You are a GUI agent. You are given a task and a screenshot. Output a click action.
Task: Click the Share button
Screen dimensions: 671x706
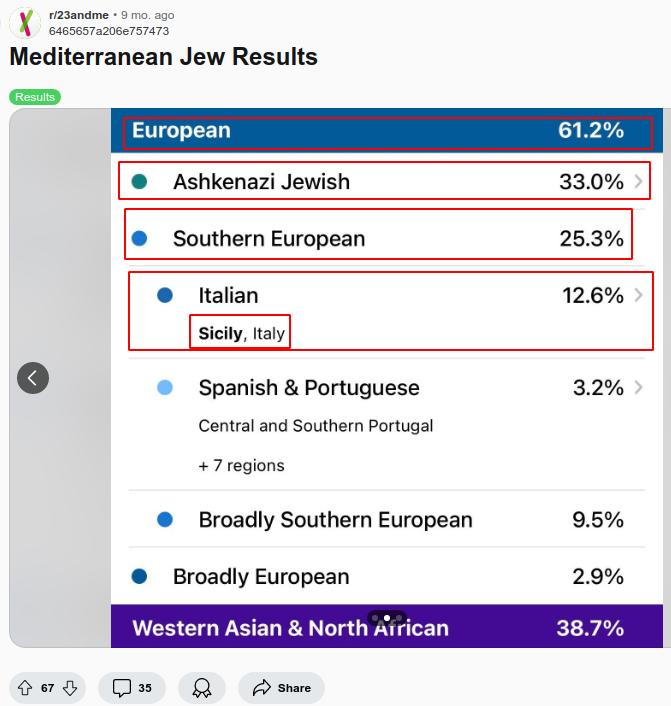(282, 688)
